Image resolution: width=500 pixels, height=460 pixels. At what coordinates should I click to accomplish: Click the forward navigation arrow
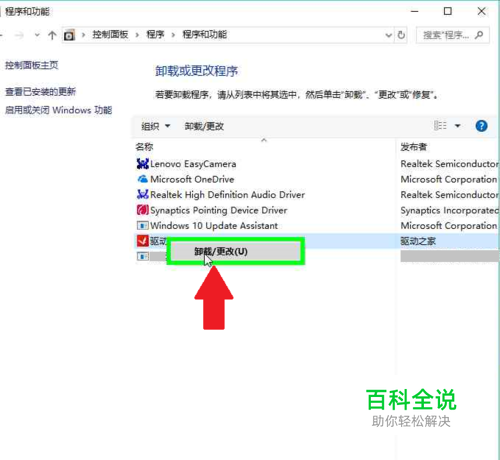coord(19,35)
